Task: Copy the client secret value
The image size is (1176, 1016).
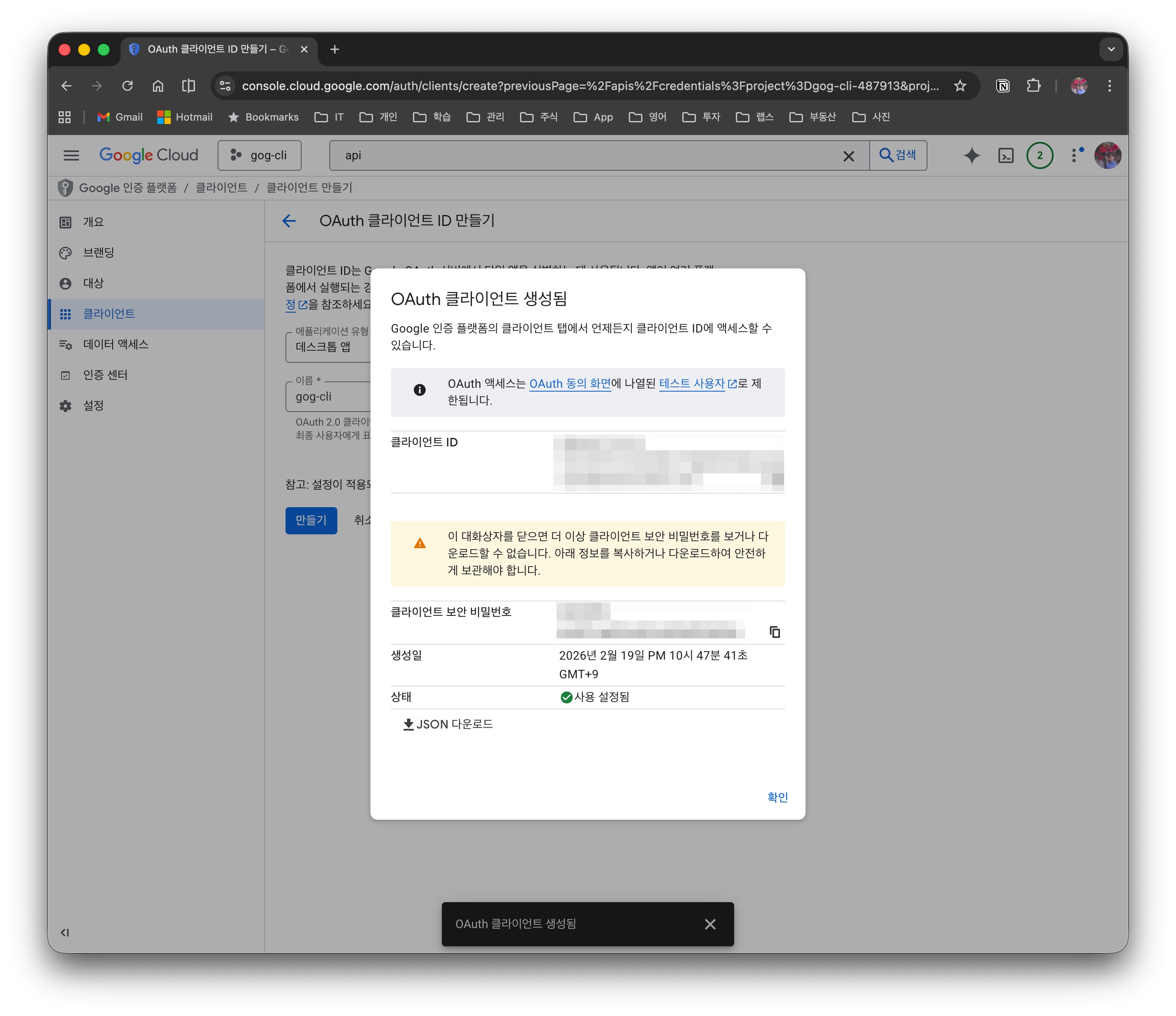Action: (775, 631)
